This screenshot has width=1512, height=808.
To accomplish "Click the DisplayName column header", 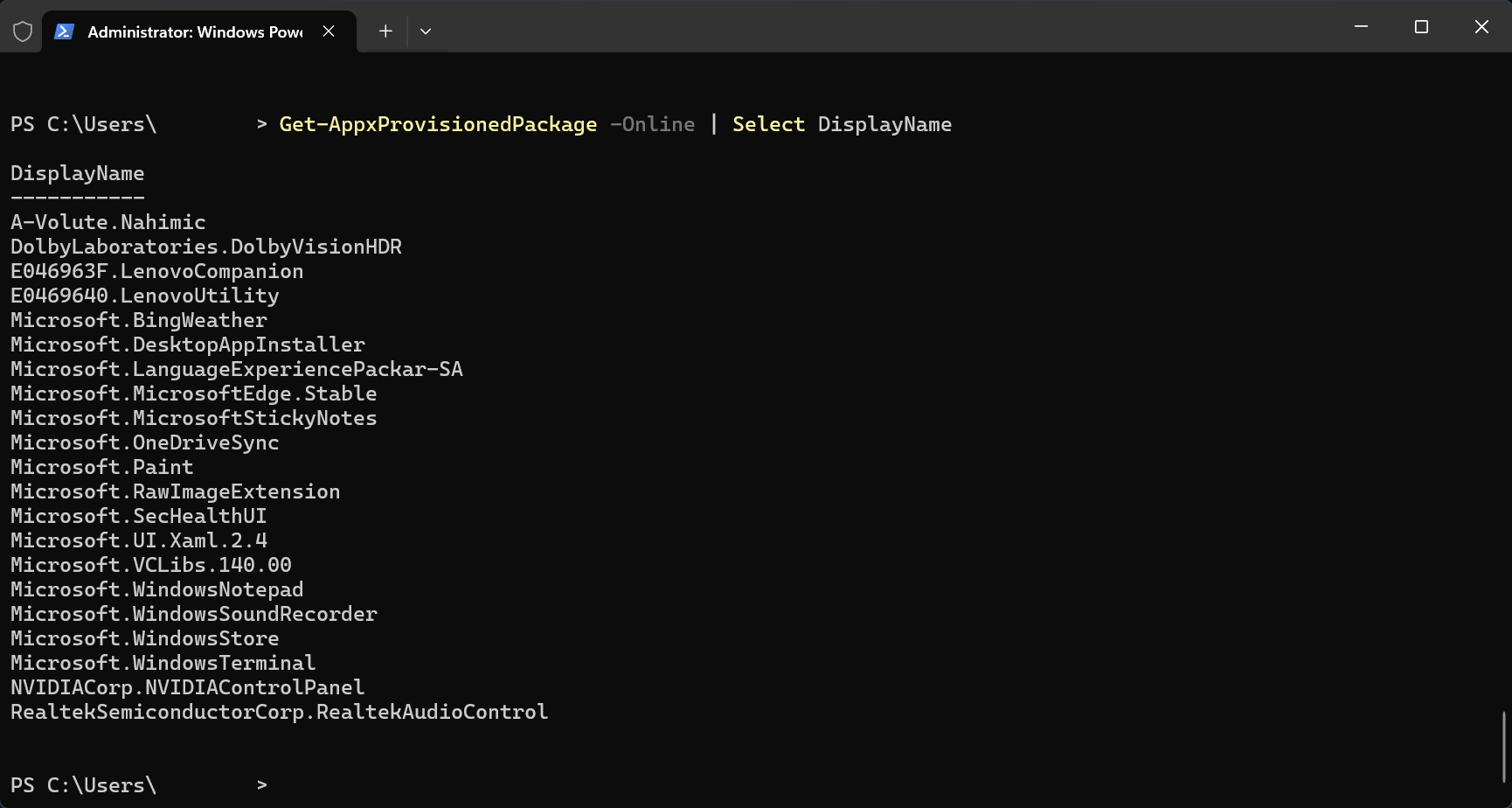I will pos(78,173).
